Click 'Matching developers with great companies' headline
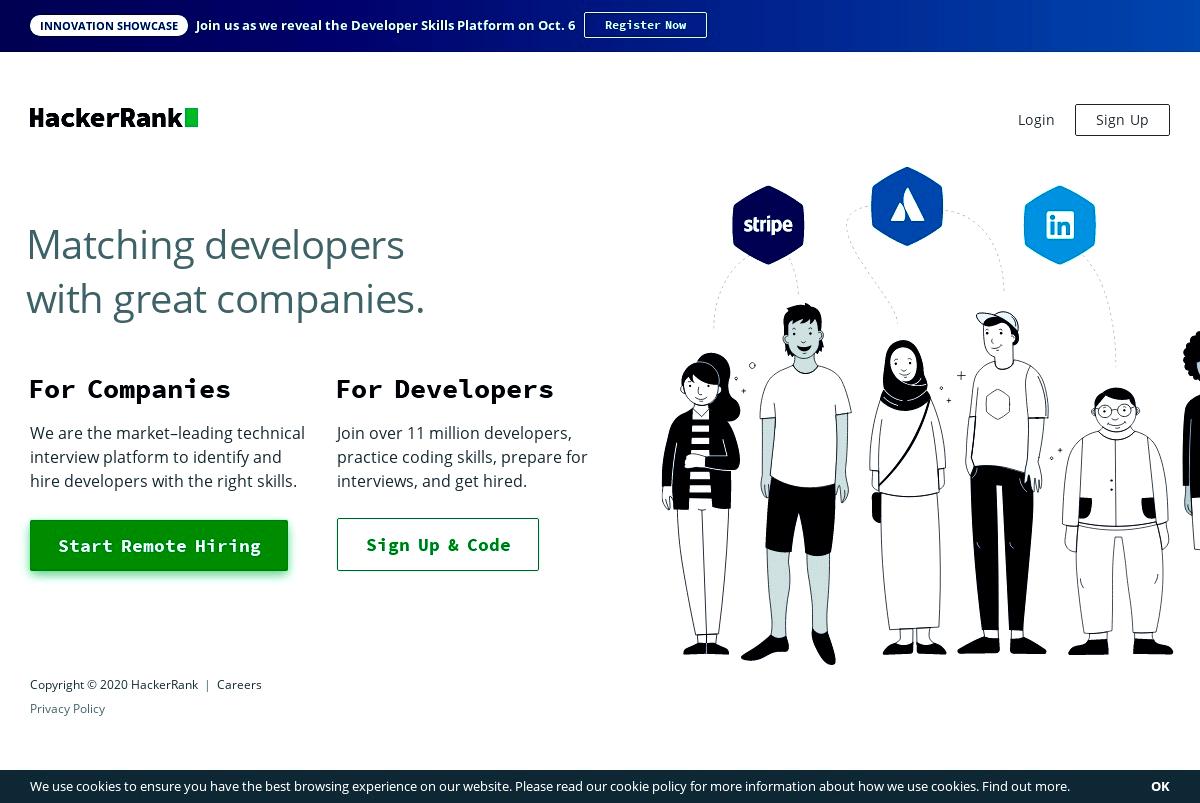Screen dimensions: 1200x803 225,272
